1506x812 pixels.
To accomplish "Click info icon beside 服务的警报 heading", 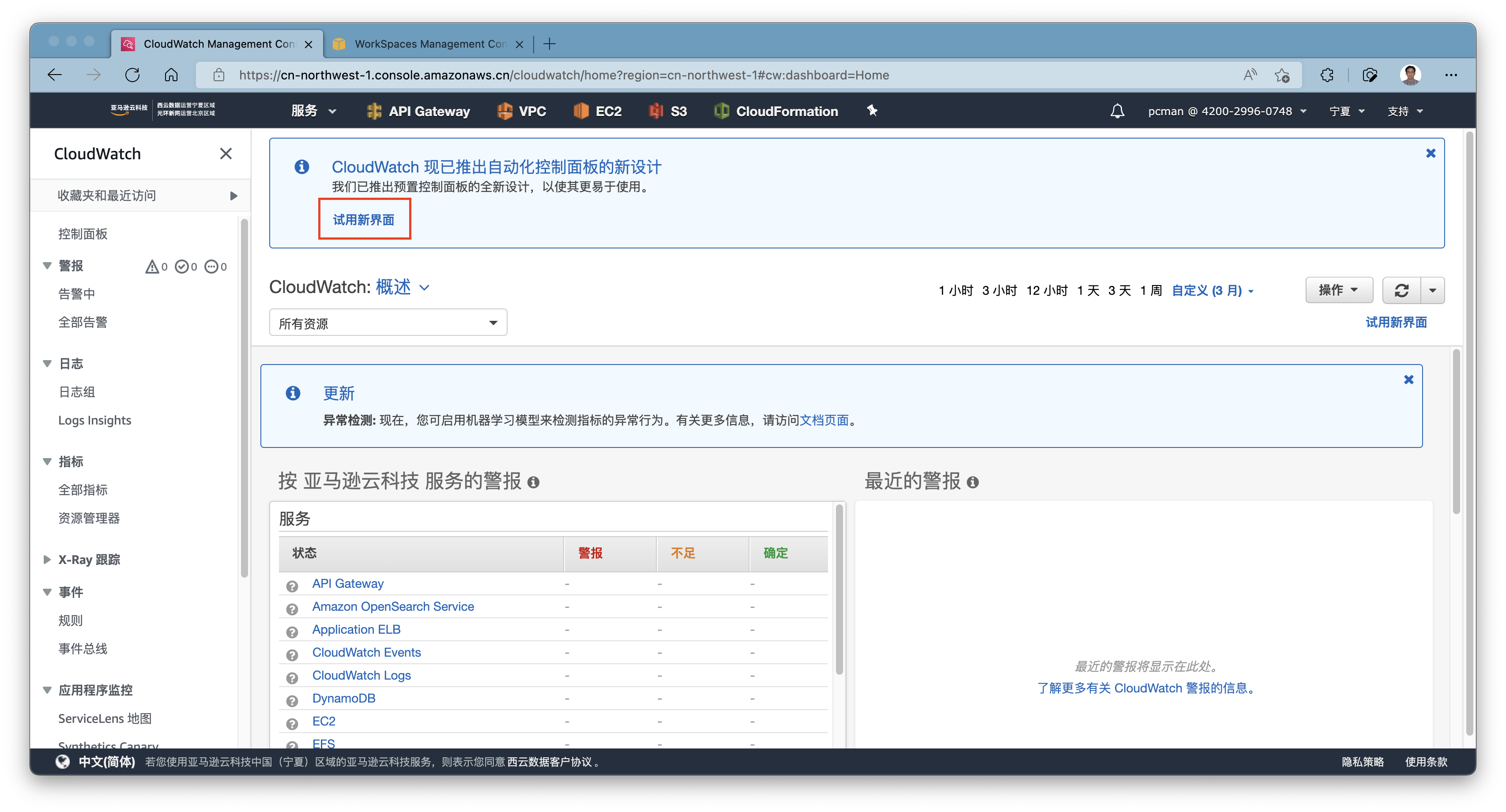I will tap(533, 482).
